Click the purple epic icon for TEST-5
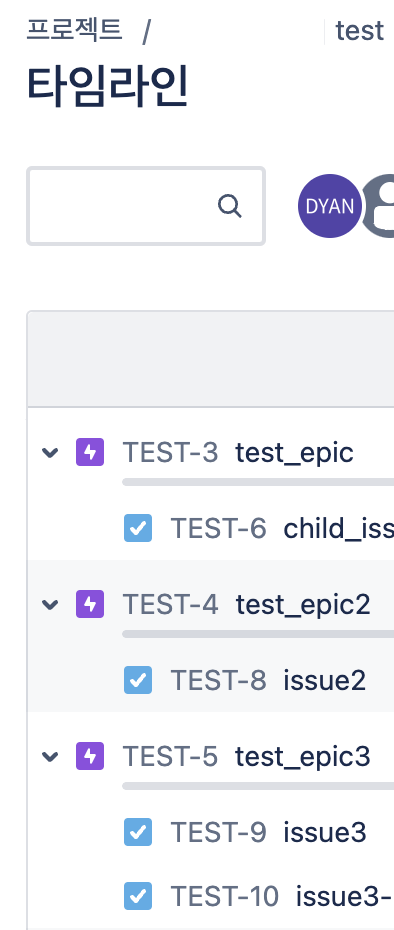Image resolution: width=394 pixels, height=930 pixels. click(90, 756)
